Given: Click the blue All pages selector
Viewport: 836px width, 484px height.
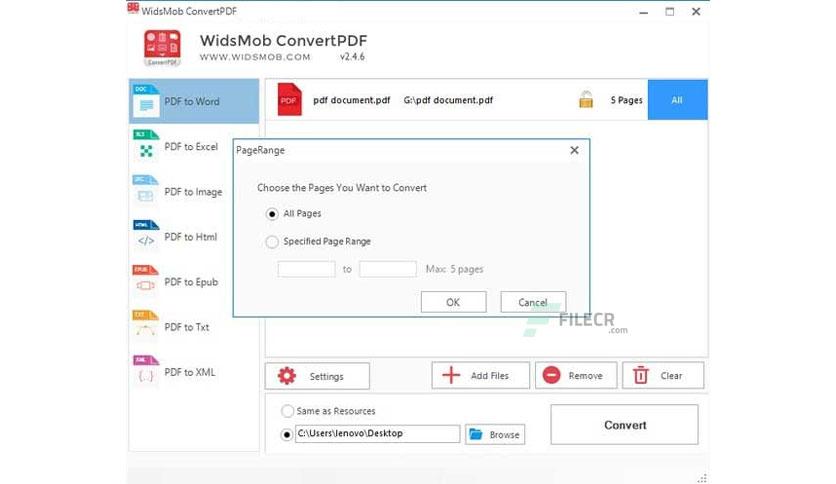Looking at the screenshot, I should tap(678, 100).
